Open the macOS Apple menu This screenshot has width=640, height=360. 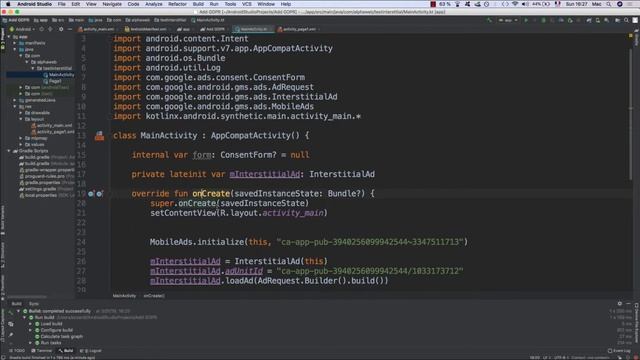point(8,4)
